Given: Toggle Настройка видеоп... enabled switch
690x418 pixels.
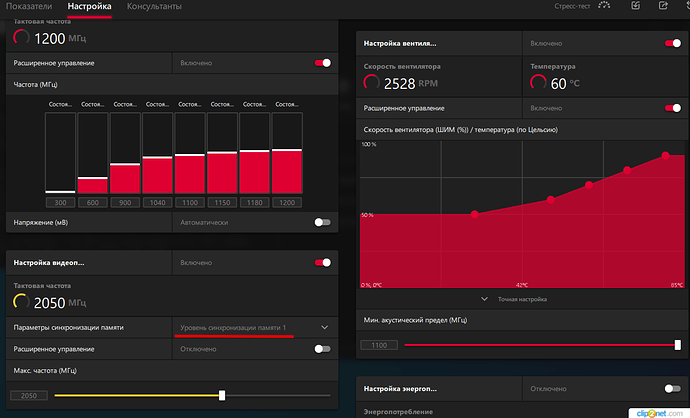Looking at the screenshot, I should [323, 263].
